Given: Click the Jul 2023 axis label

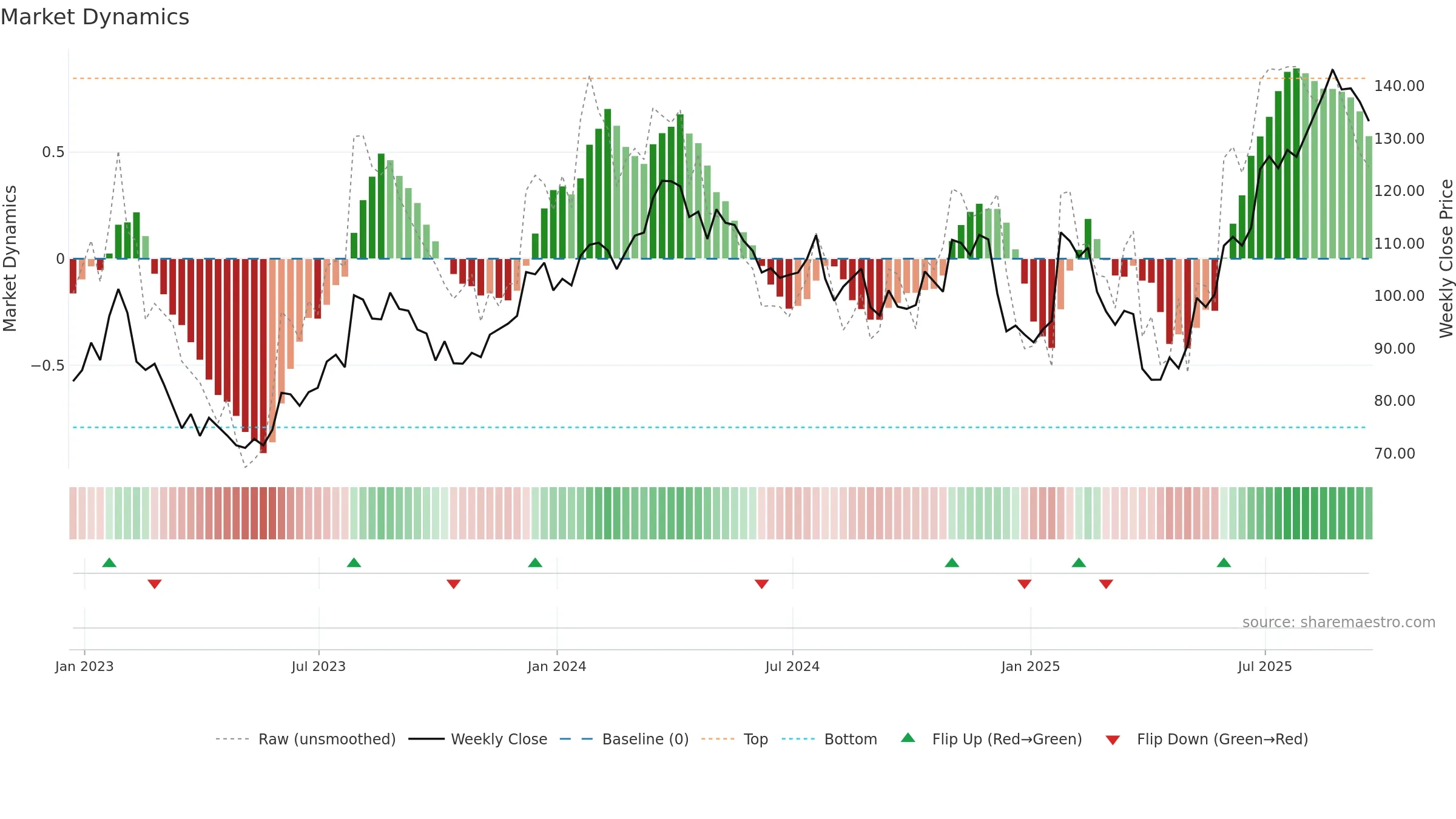Looking at the screenshot, I should coord(318,666).
